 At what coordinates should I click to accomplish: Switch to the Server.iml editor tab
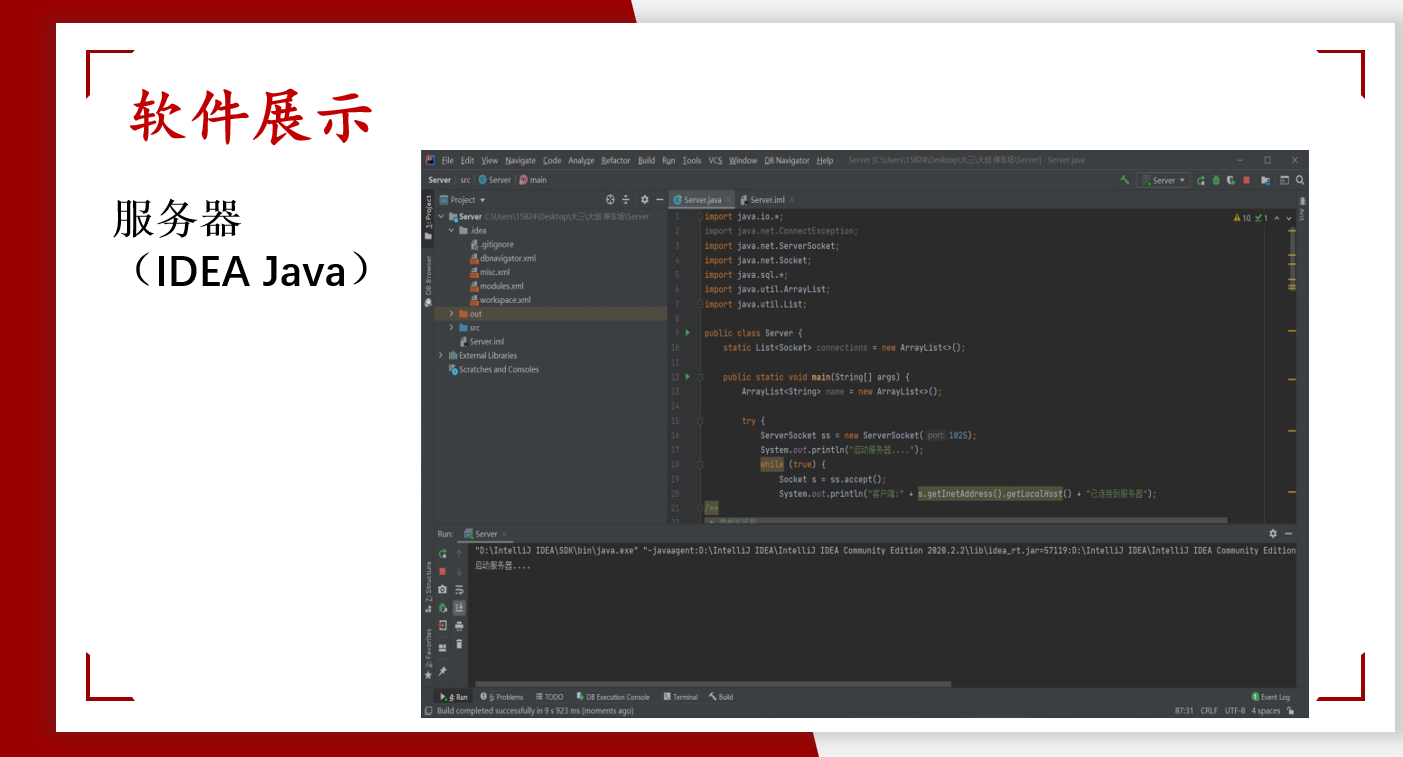click(x=767, y=200)
